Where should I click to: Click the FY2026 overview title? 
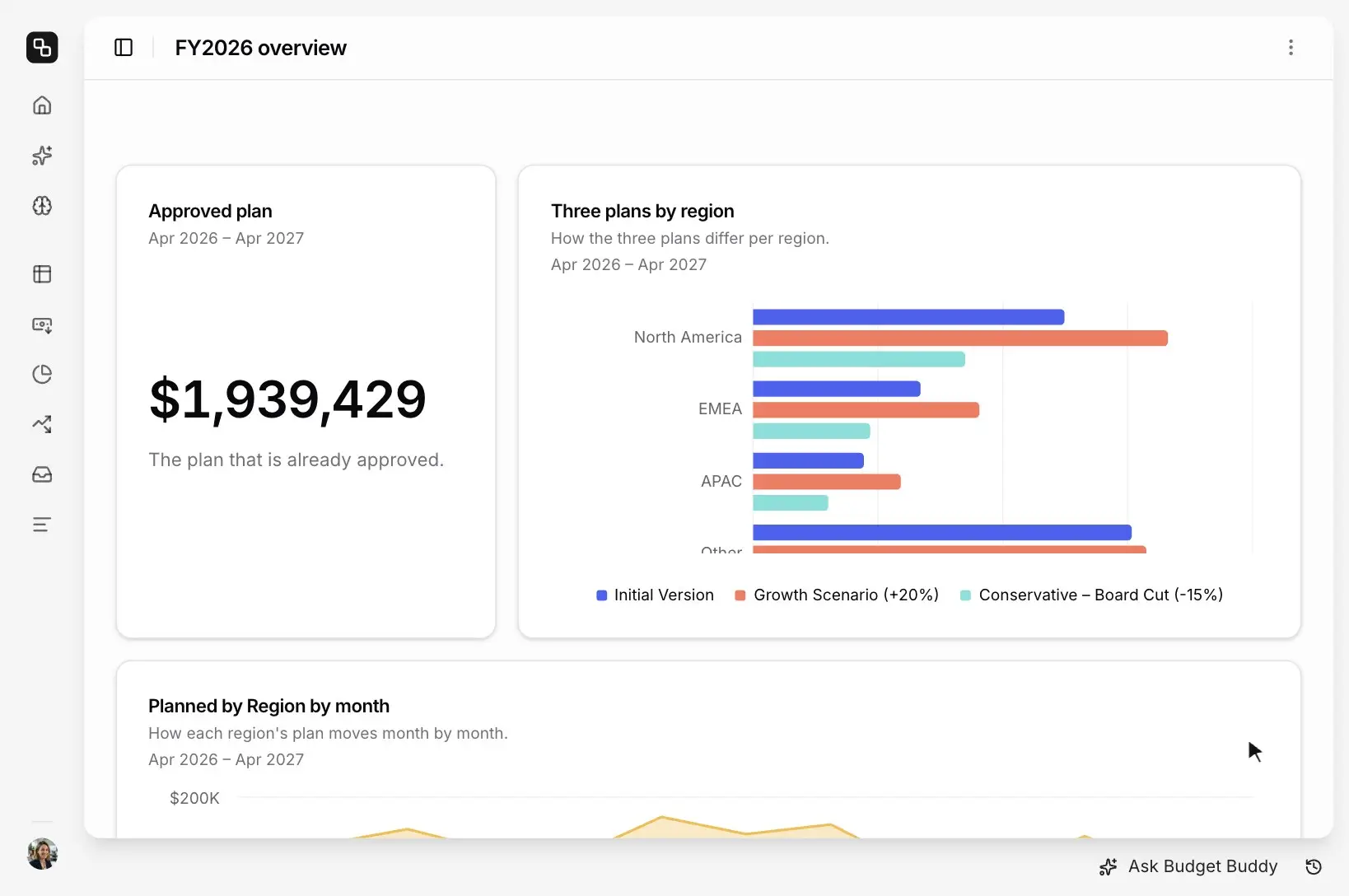[260, 48]
